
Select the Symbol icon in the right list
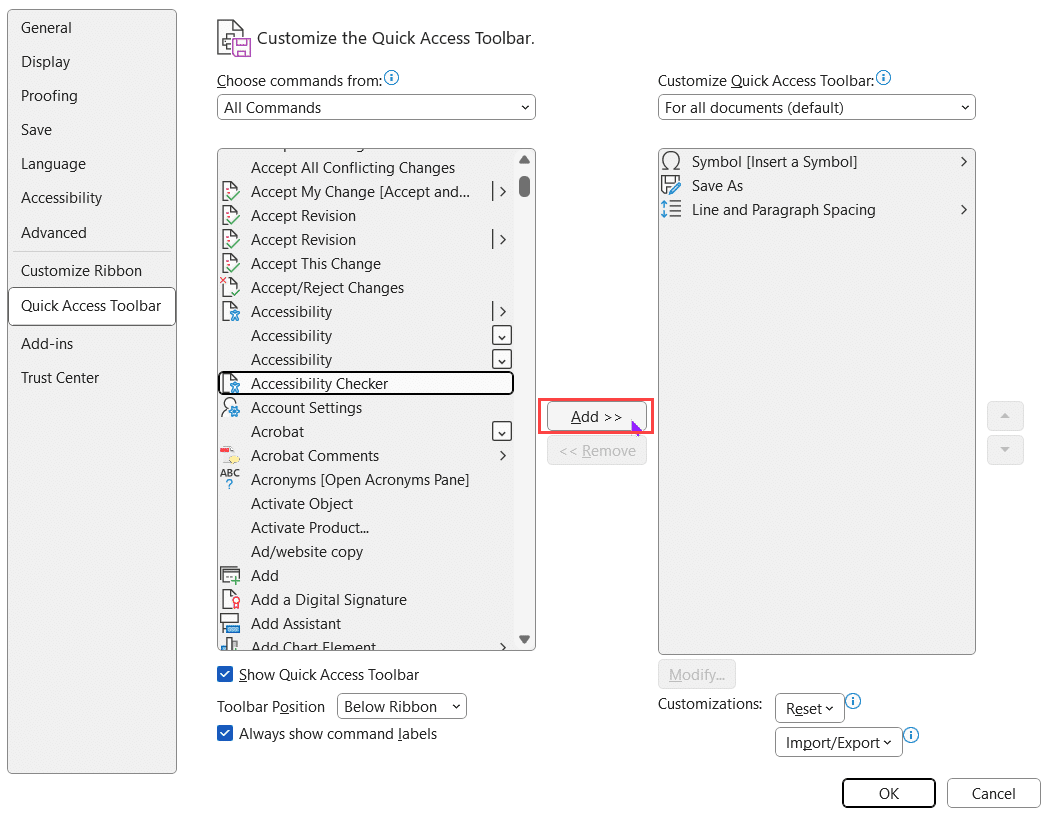pos(671,161)
